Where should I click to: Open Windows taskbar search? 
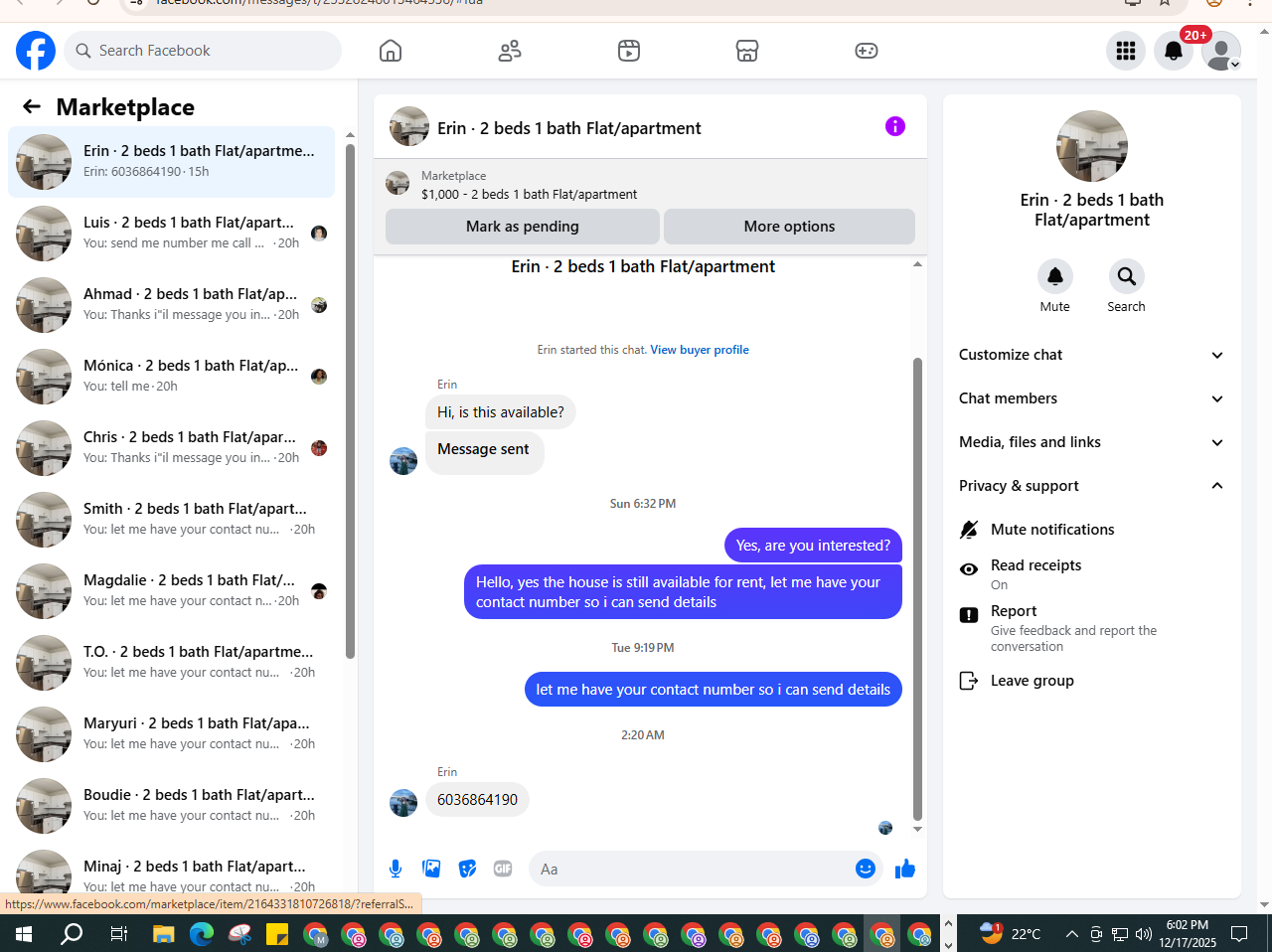(x=72, y=934)
